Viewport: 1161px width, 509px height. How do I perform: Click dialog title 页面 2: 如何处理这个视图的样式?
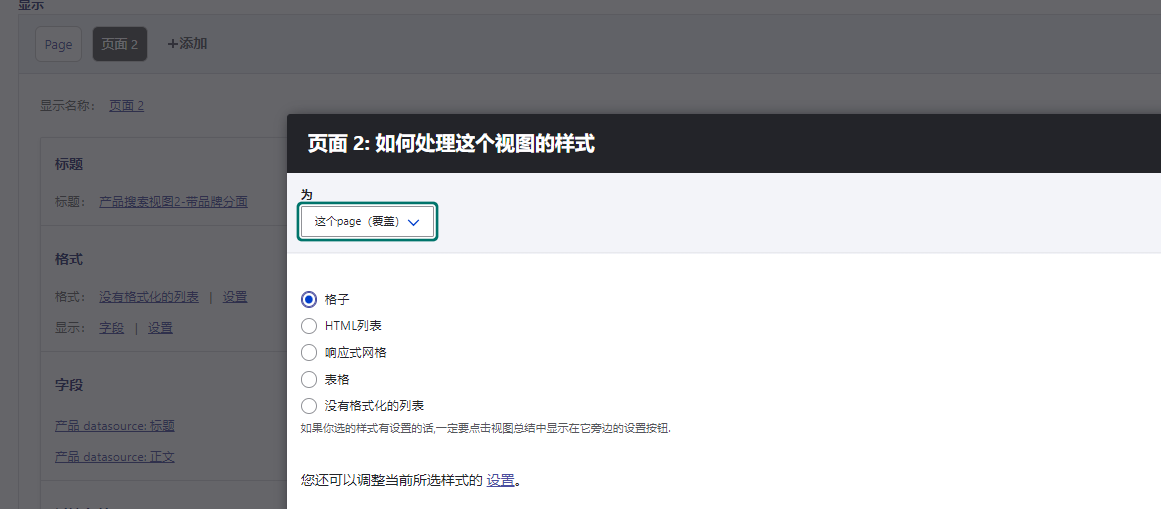click(x=451, y=144)
